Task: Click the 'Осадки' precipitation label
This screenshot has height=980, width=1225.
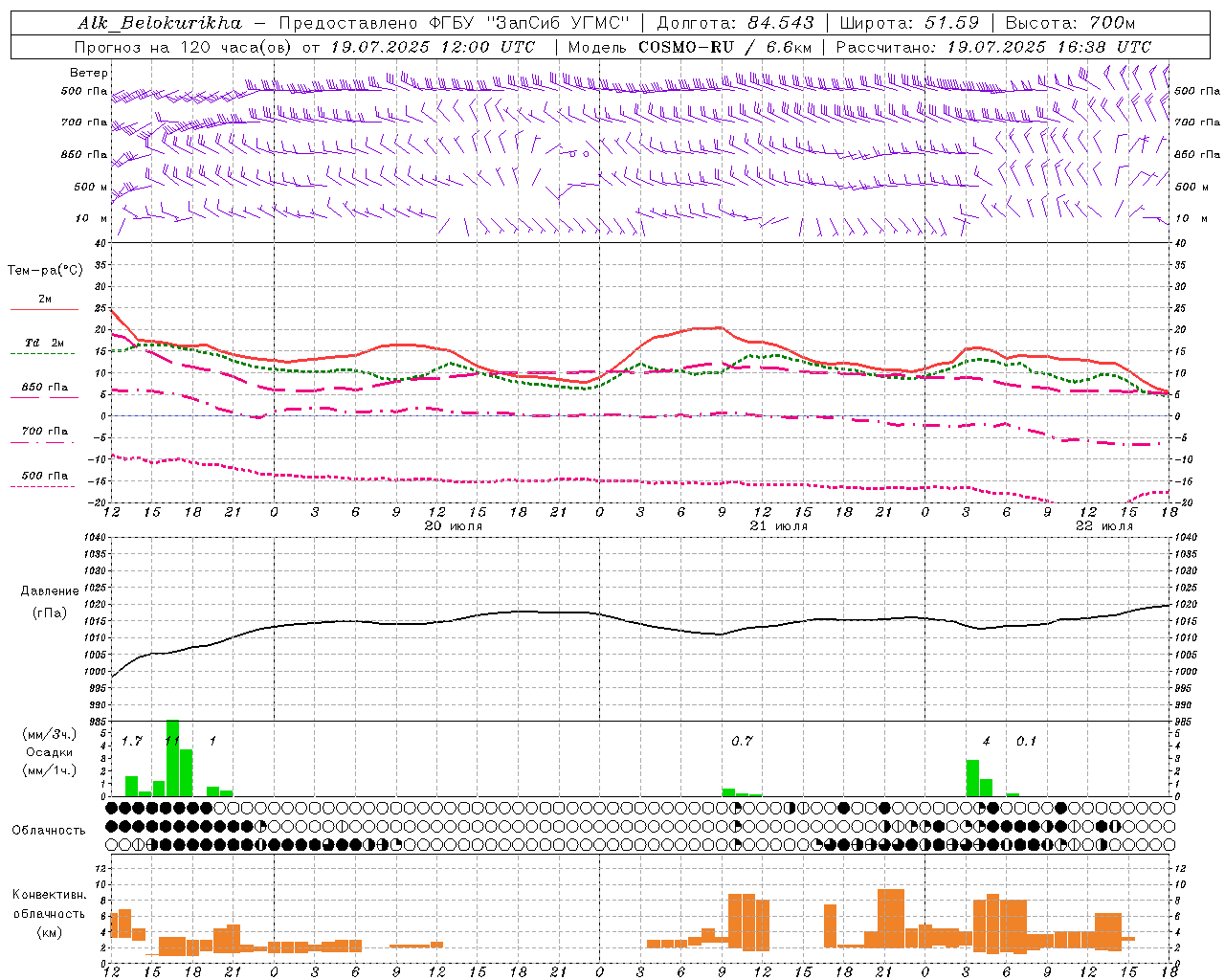Action: point(50,752)
